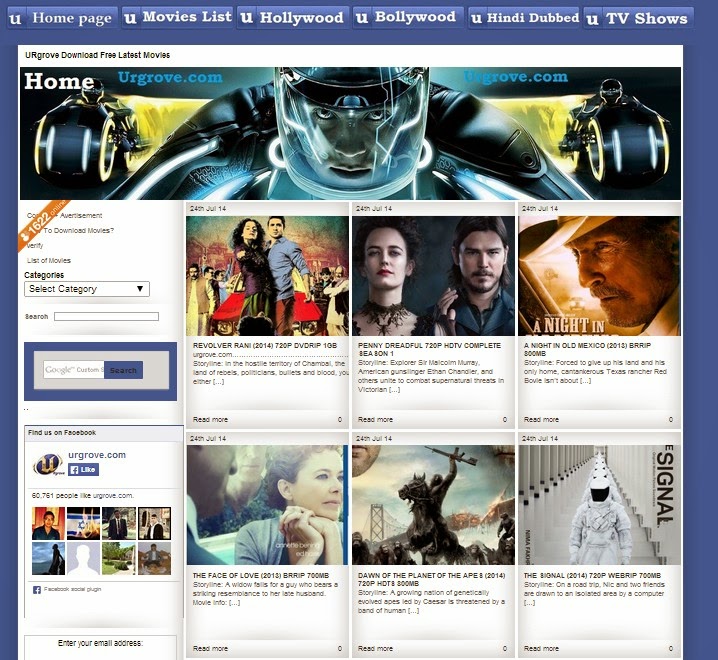Click Read more under Revolver Rani
718x660 pixels.
pos(210,420)
